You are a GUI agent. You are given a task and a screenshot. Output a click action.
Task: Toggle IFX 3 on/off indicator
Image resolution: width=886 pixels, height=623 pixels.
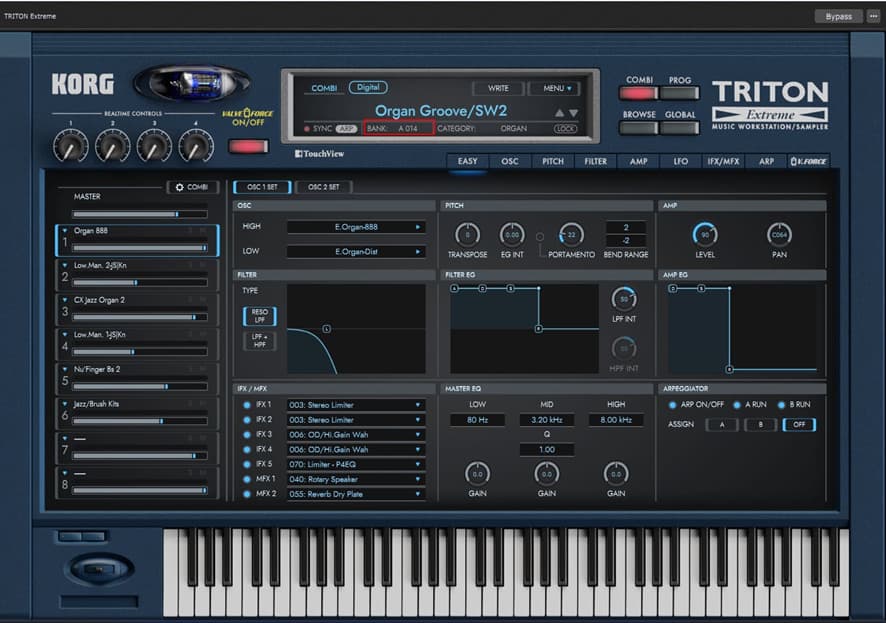(x=247, y=435)
